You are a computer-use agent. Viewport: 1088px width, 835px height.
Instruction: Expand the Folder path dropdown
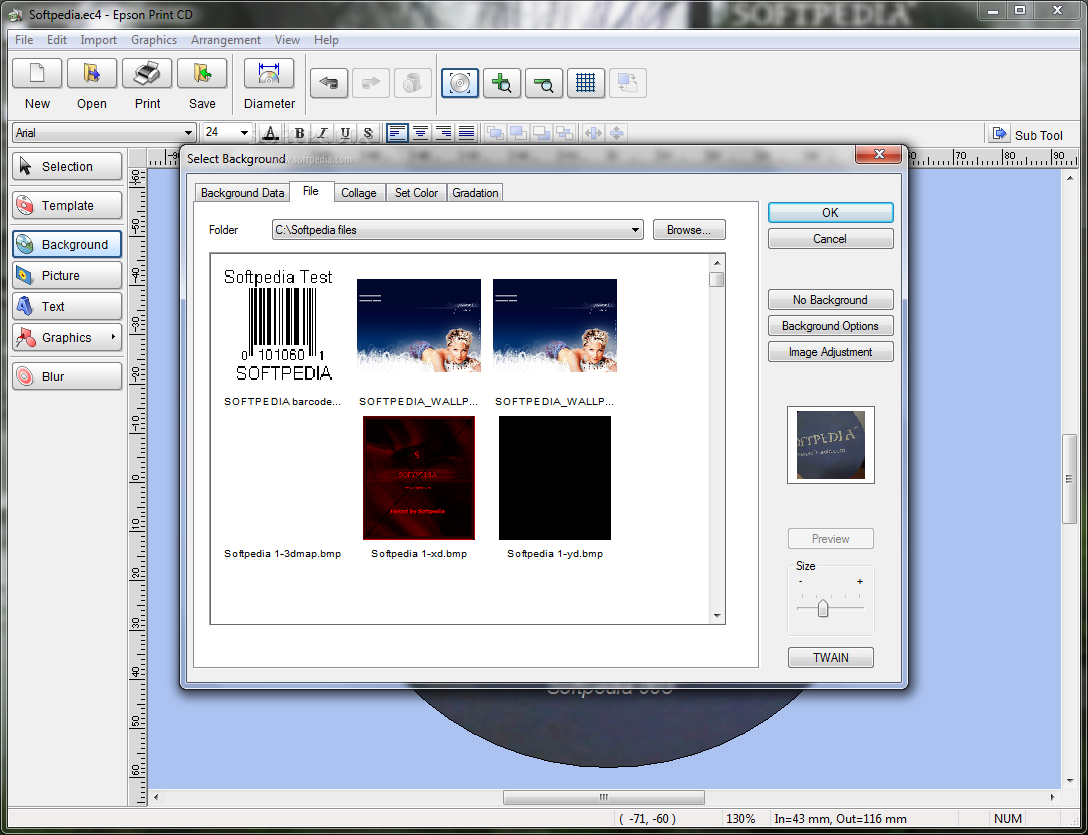click(635, 230)
